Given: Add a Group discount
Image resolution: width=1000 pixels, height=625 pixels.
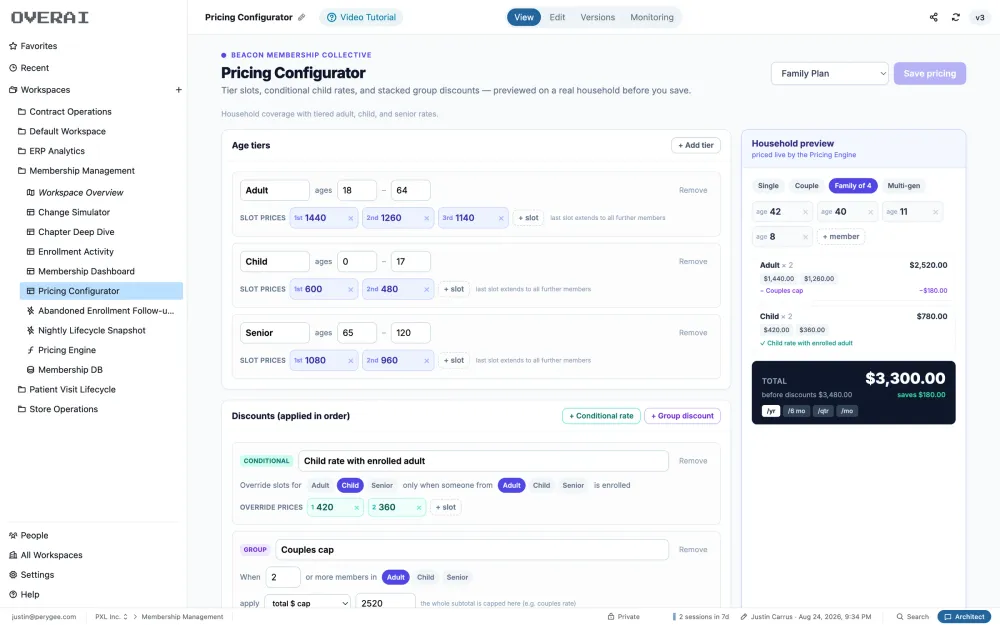Looking at the screenshot, I should tap(682, 416).
